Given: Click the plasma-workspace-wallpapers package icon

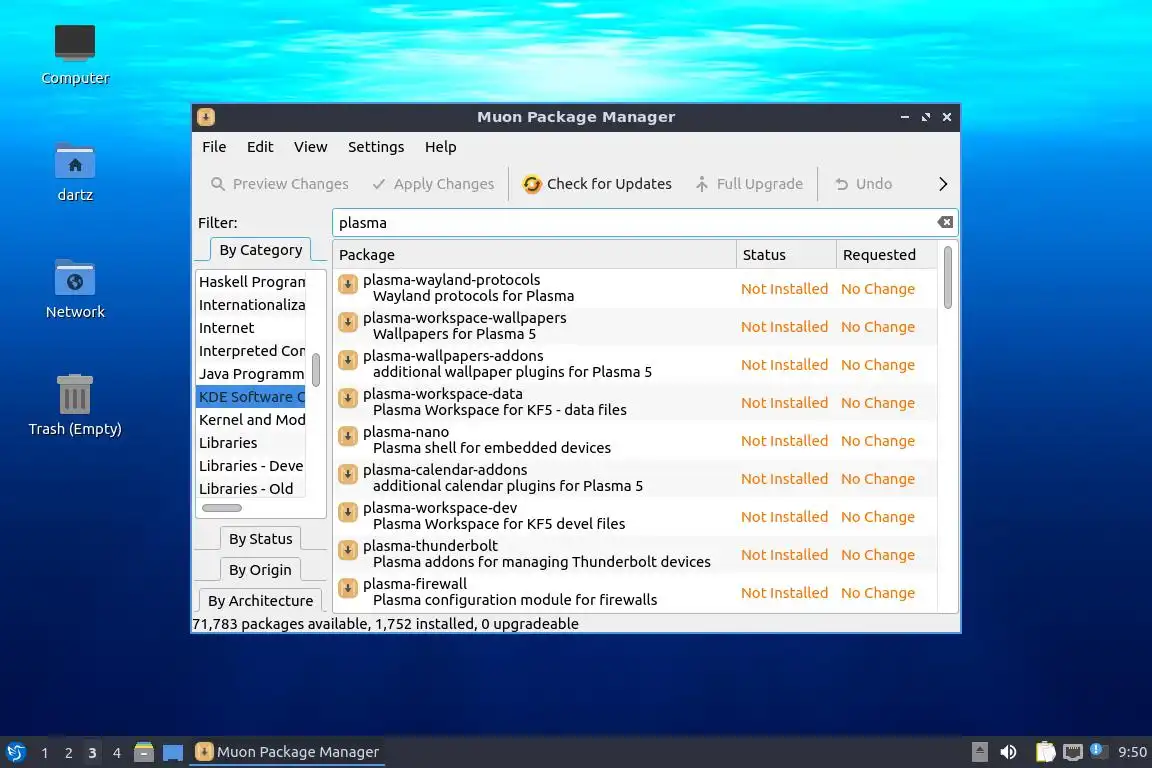Looking at the screenshot, I should pos(348,322).
